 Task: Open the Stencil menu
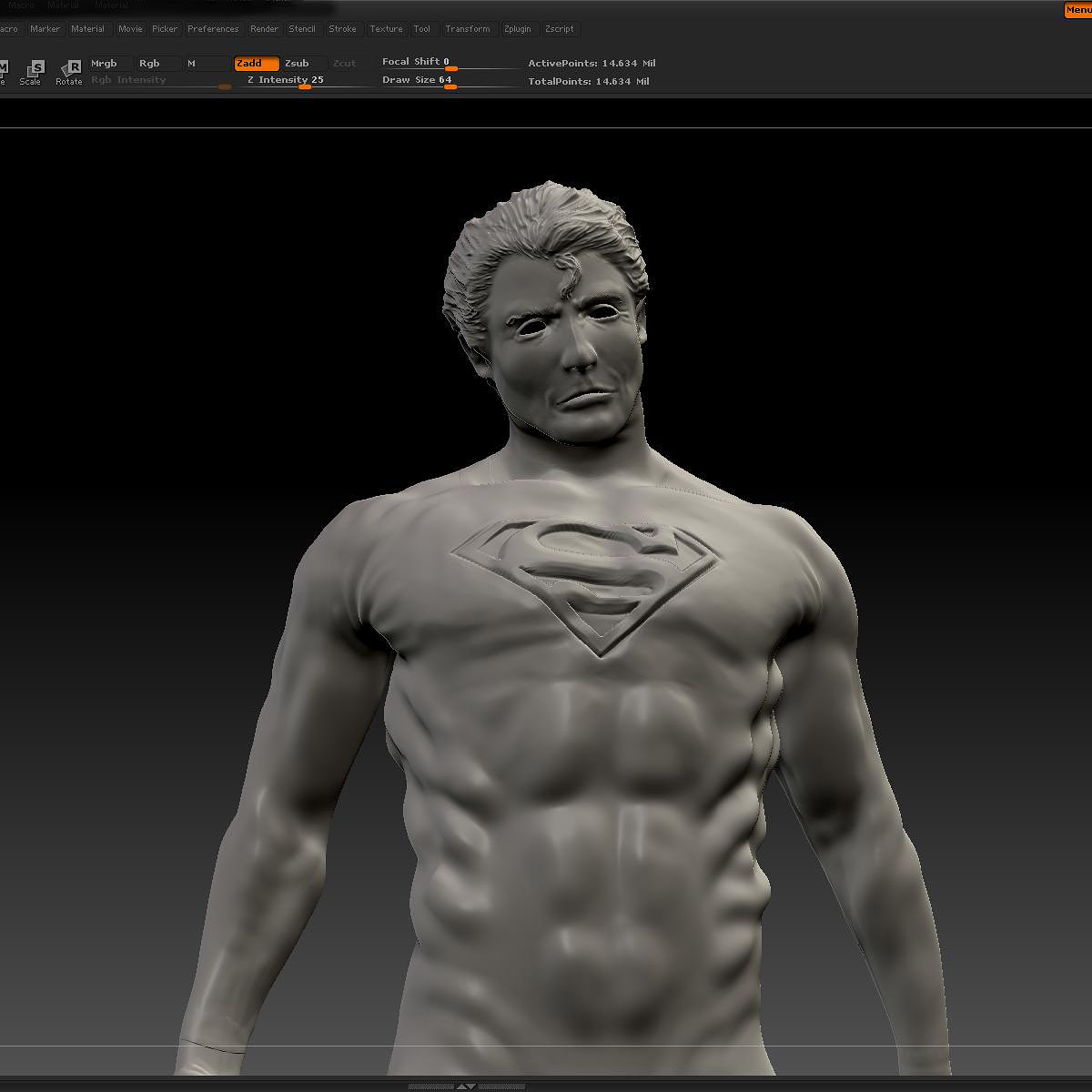click(x=302, y=29)
